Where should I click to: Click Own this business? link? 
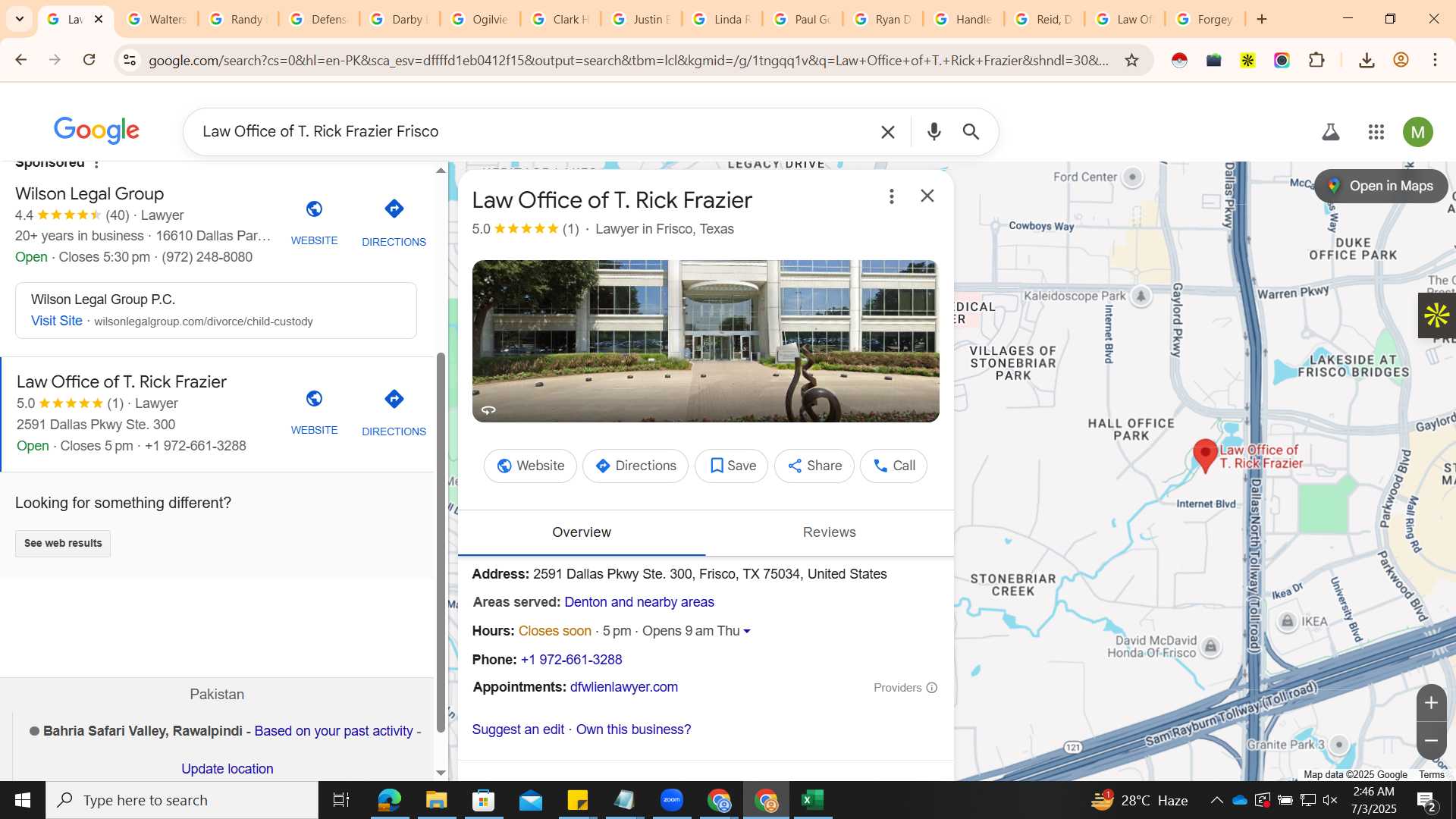(633, 730)
